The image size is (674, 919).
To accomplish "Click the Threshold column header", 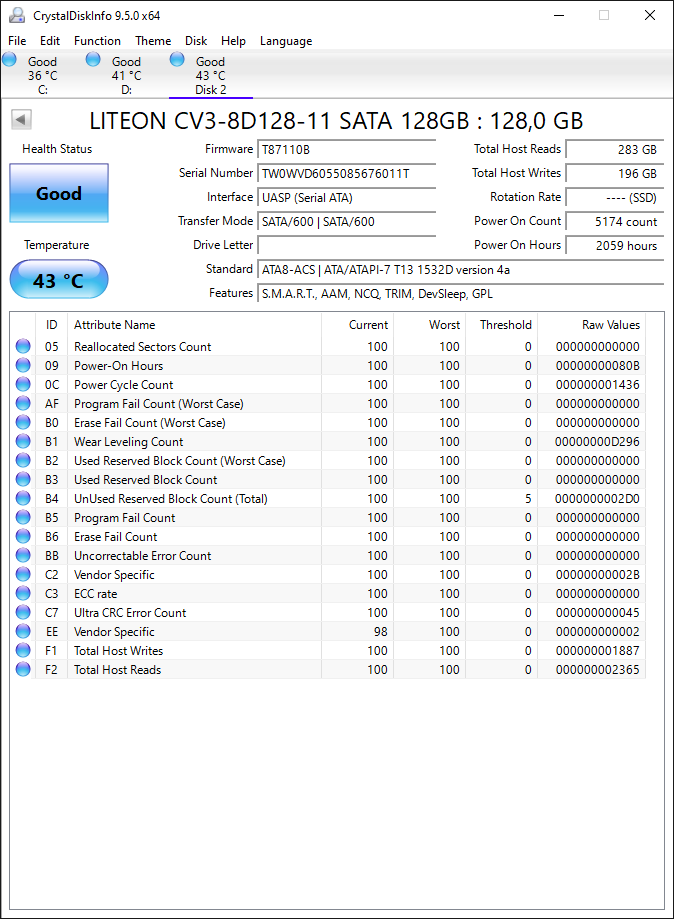I will click(x=502, y=325).
